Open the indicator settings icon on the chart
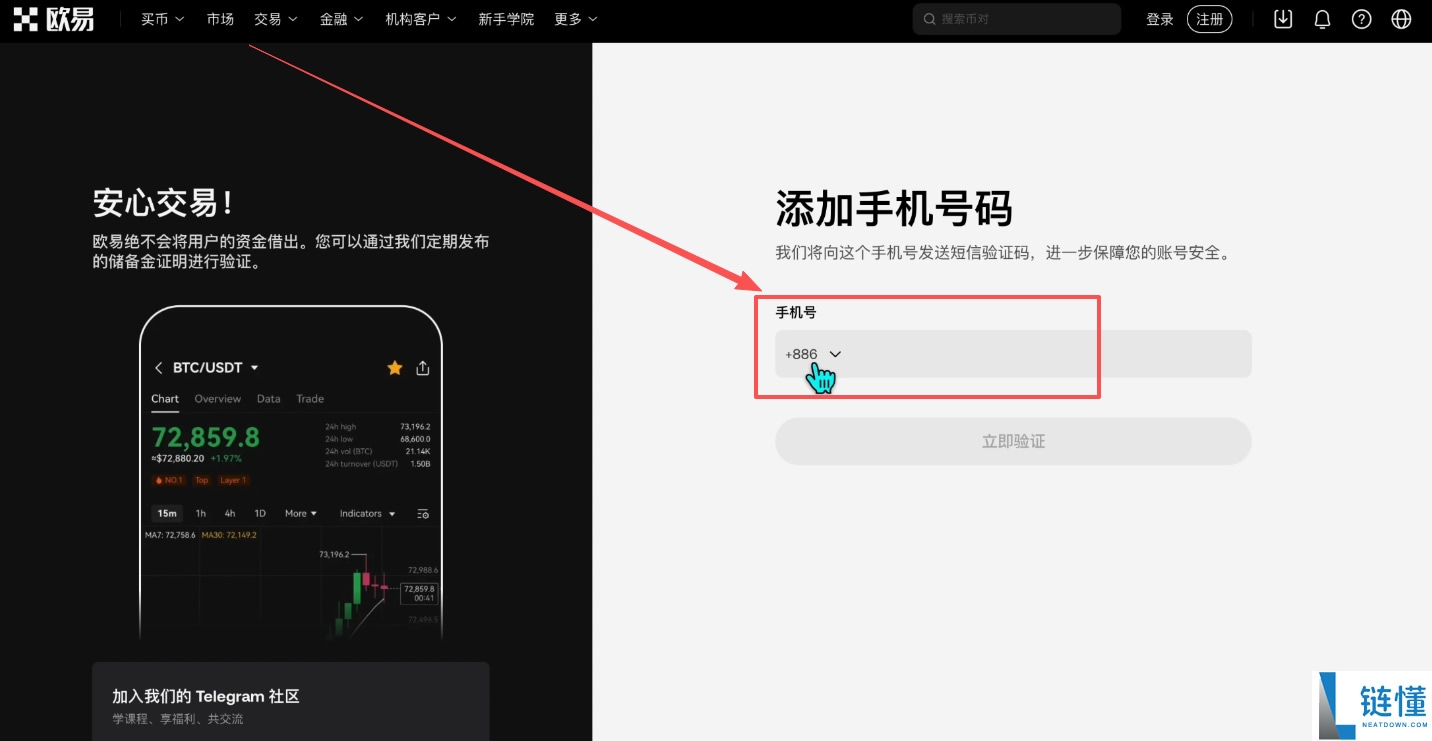 click(x=422, y=513)
